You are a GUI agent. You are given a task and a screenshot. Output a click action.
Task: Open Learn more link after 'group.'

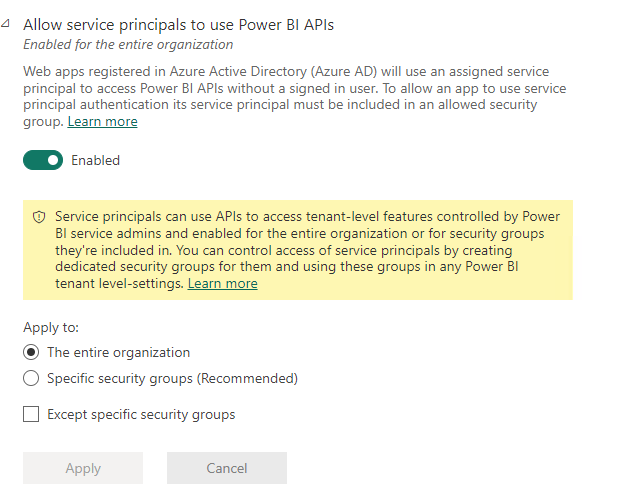point(102,122)
